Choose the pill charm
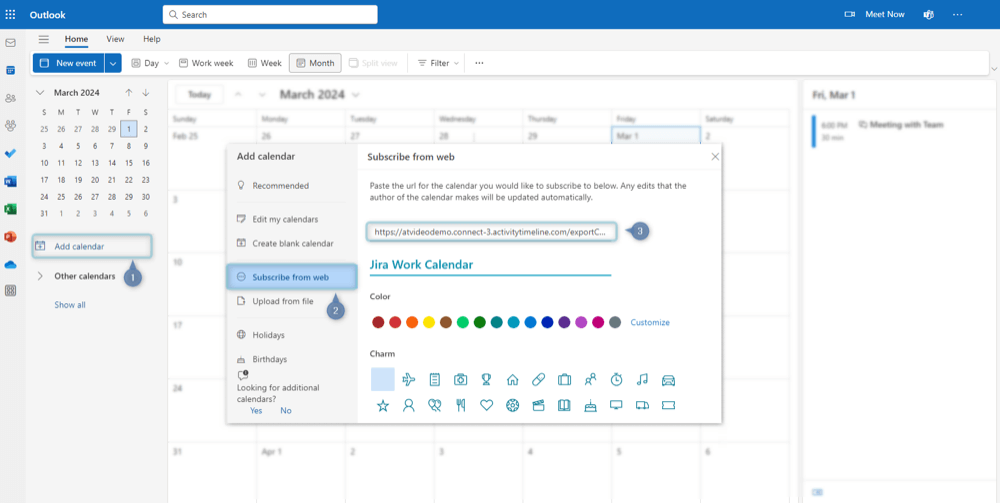Viewport: 1000px width, 503px height. pos(538,380)
